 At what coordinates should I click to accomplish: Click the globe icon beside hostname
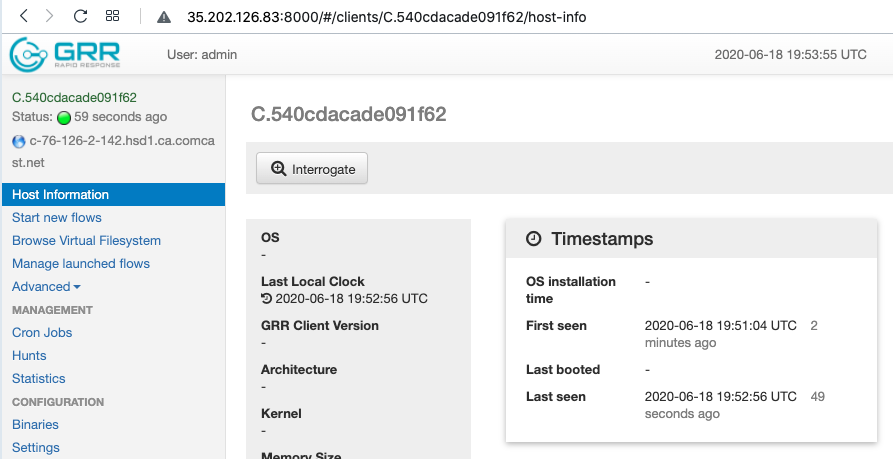[19, 141]
